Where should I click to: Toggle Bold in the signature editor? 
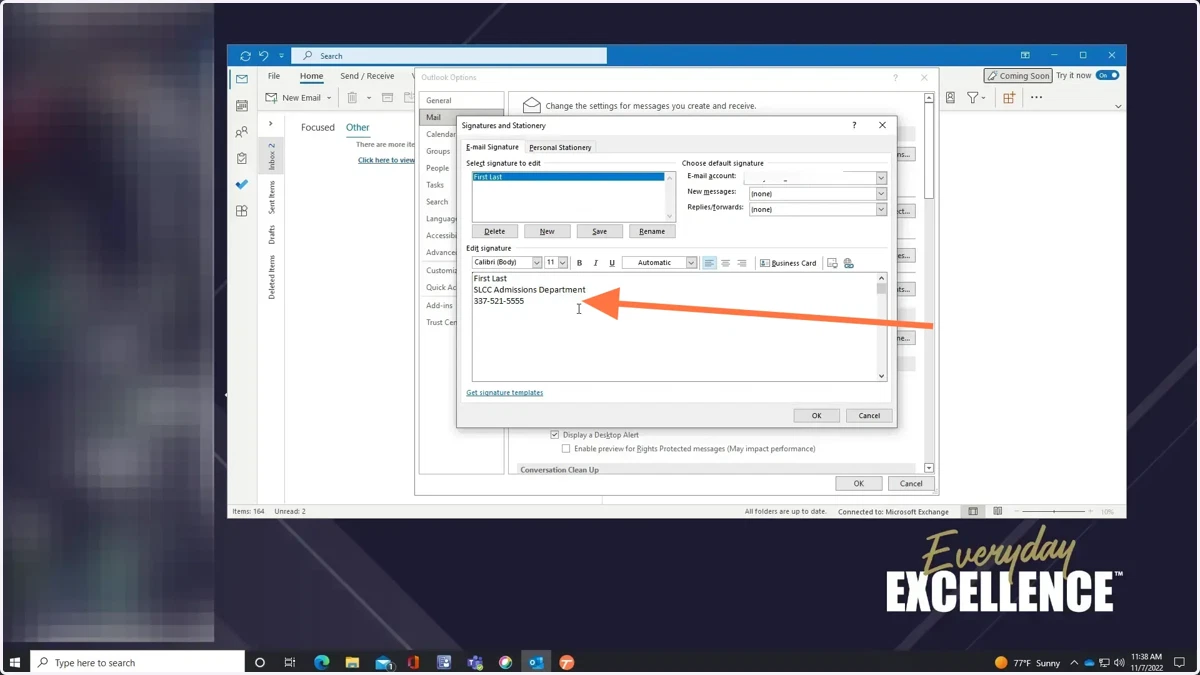point(579,263)
